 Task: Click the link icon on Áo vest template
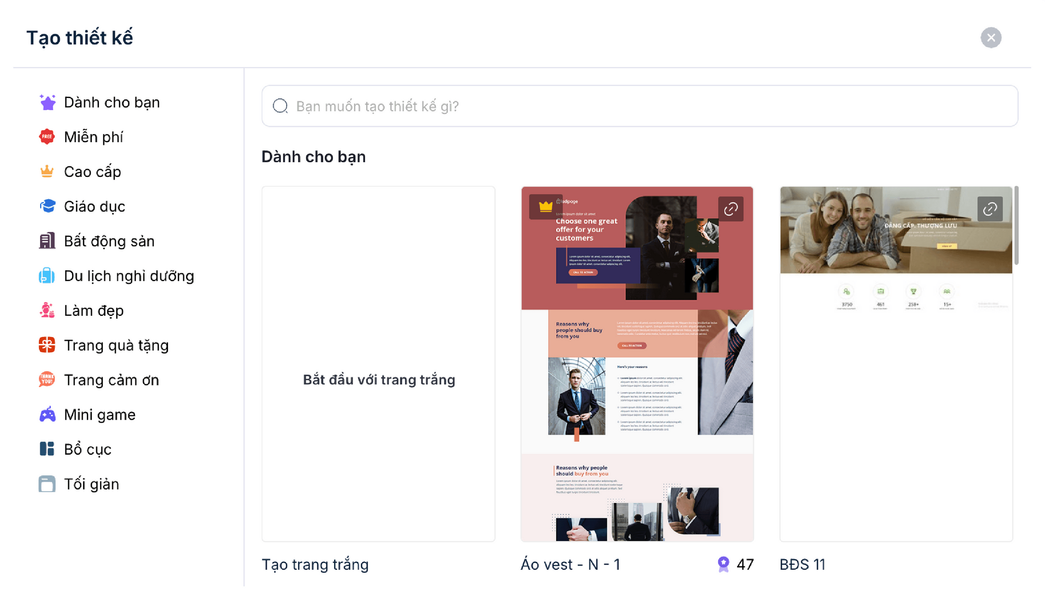tap(731, 209)
